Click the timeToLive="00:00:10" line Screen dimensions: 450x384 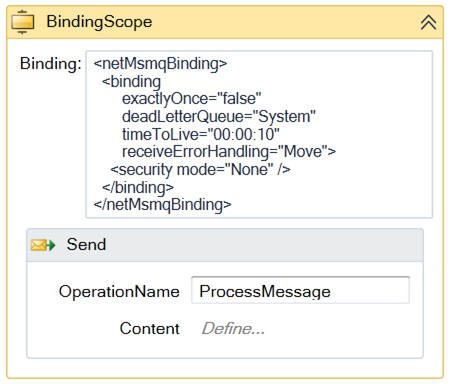(201, 135)
